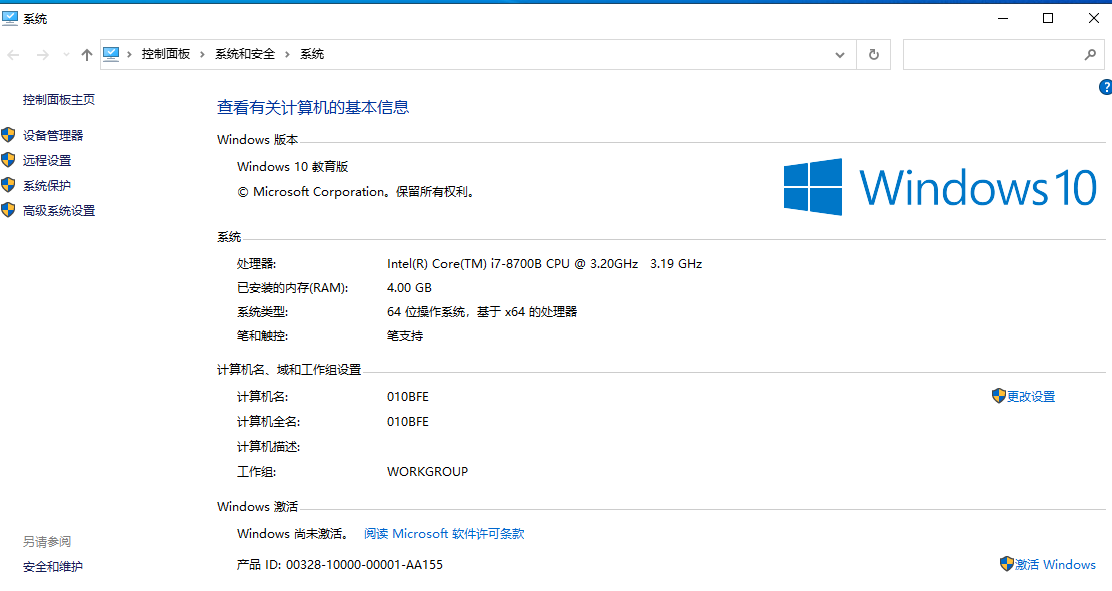Click the 查看有关计算机的基本信息 heading

pos(313,107)
